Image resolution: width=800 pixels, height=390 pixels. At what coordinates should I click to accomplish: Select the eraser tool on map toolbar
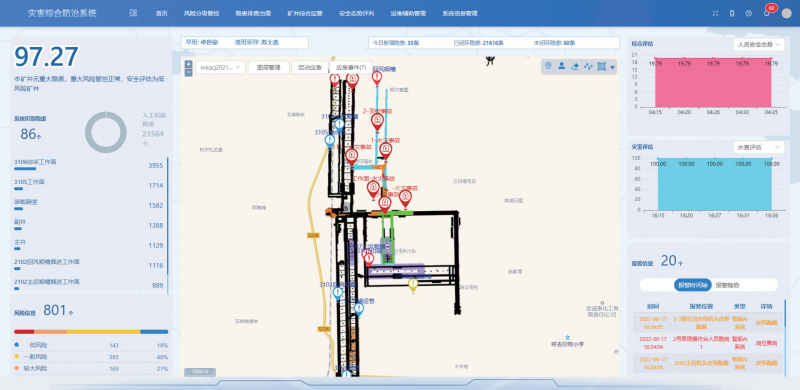point(575,66)
